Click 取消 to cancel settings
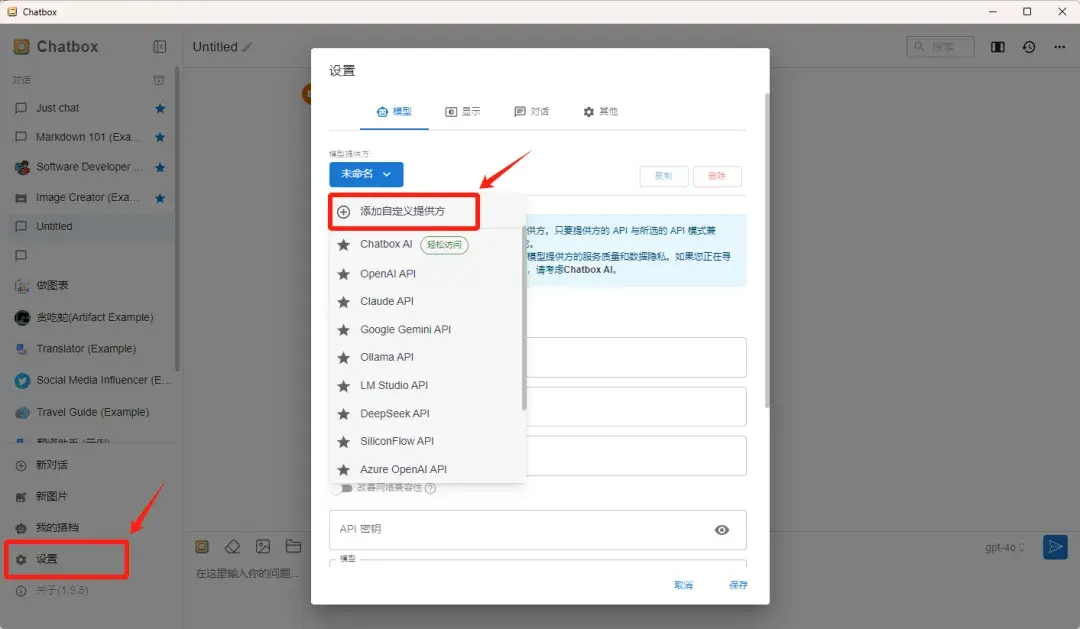Viewport: 1080px width, 629px height. pos(683,585)
